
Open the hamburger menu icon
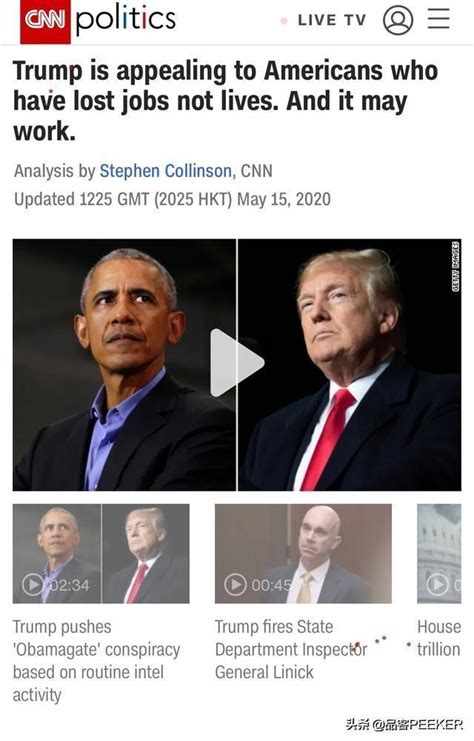(x=439, y=19)
